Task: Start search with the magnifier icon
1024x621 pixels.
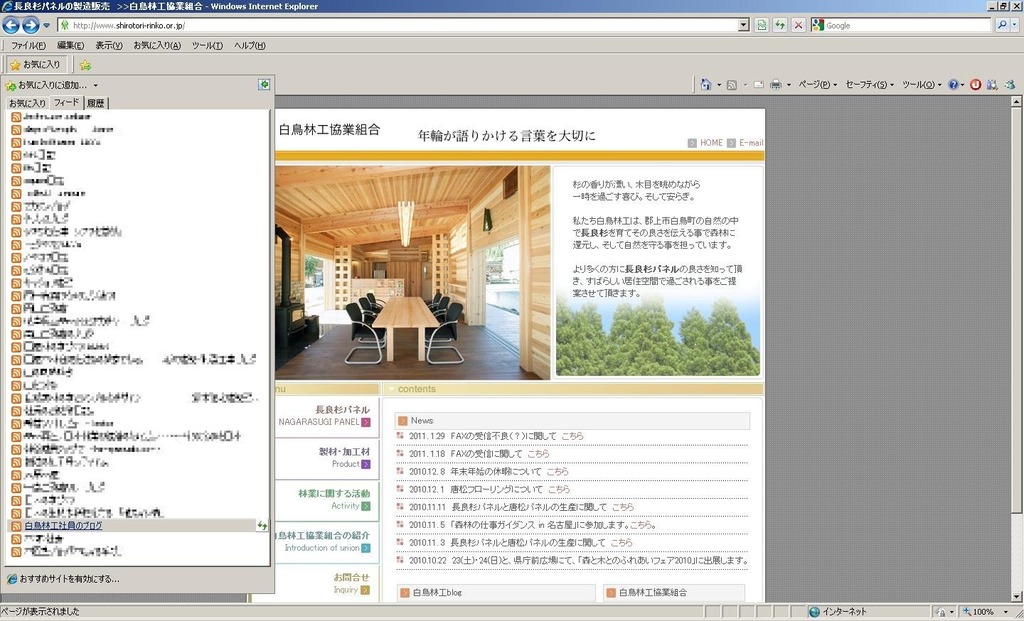Action: pos(1002,25)
